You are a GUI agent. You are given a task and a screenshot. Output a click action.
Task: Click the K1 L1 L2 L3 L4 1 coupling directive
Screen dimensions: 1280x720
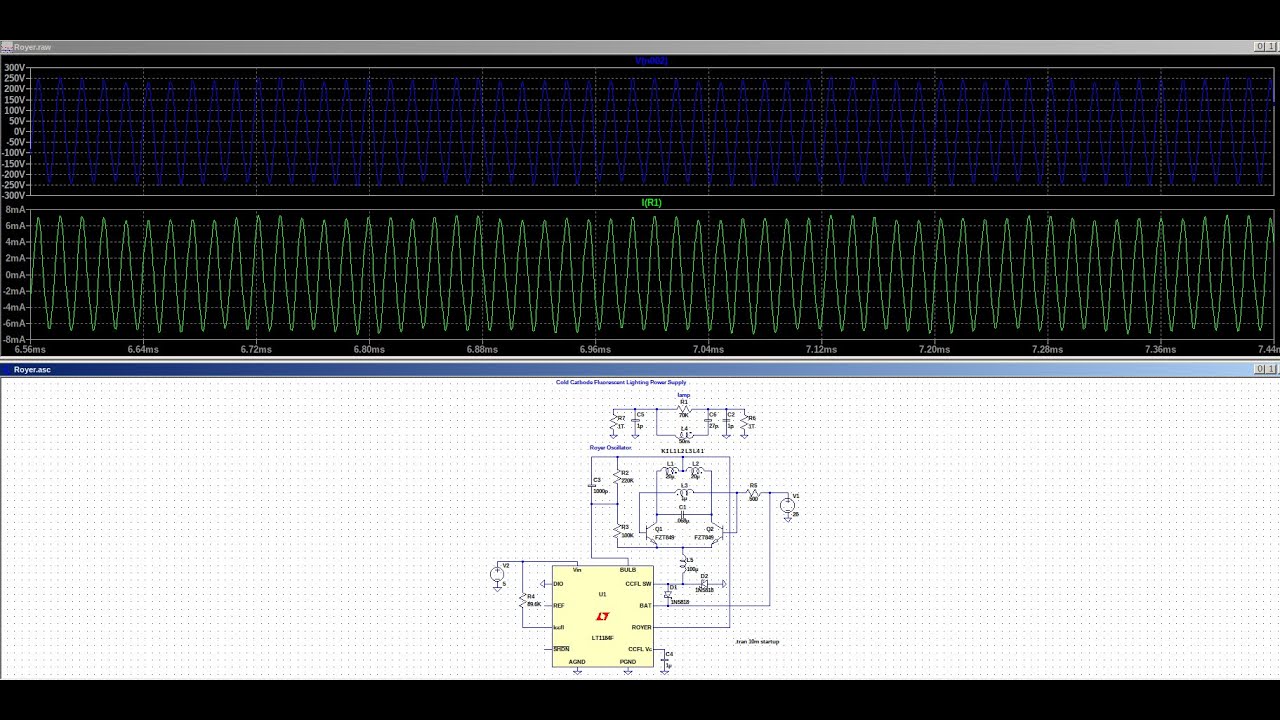(682, 451)
